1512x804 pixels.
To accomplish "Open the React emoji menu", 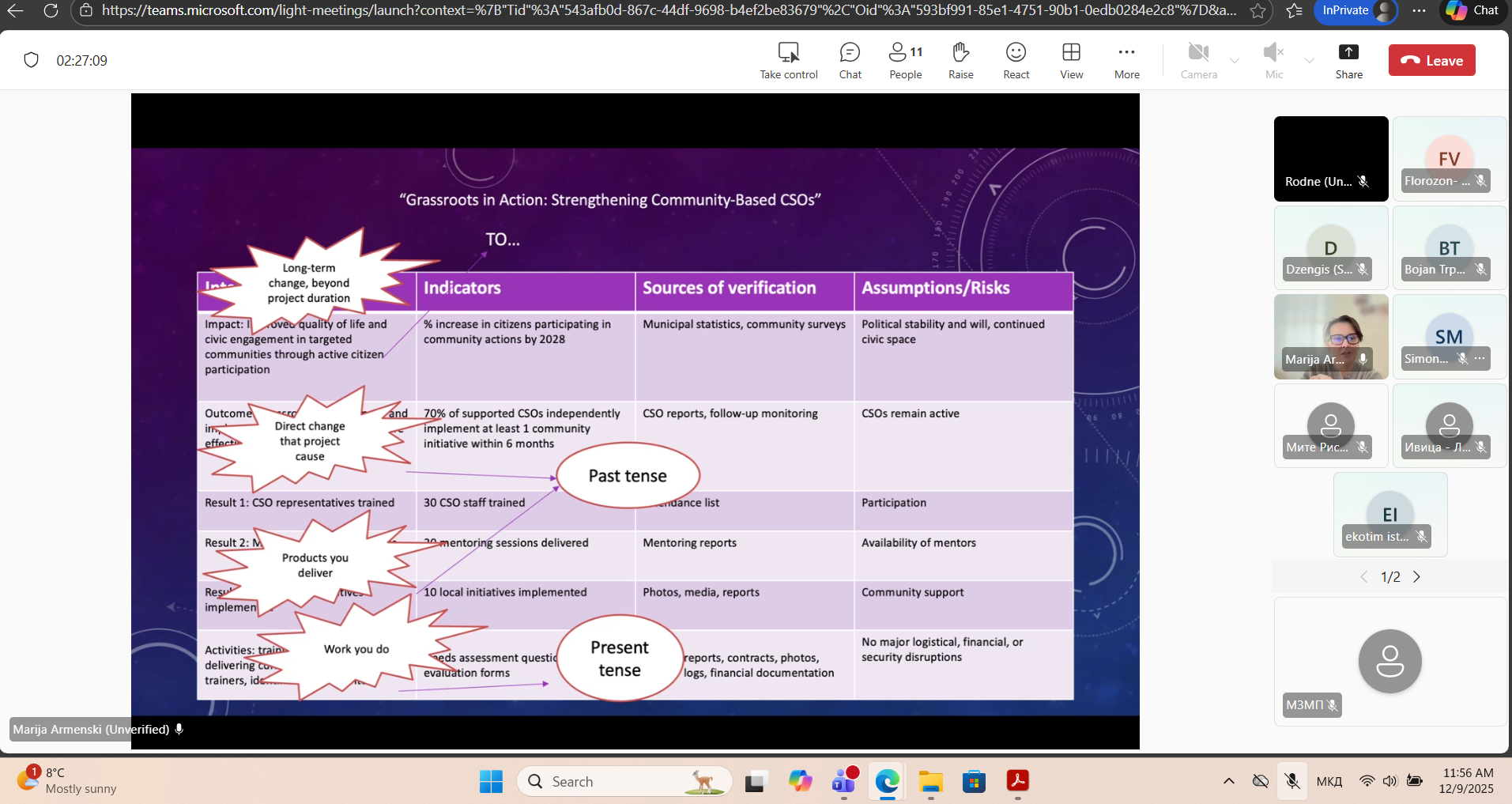I will pos(1016,61).
